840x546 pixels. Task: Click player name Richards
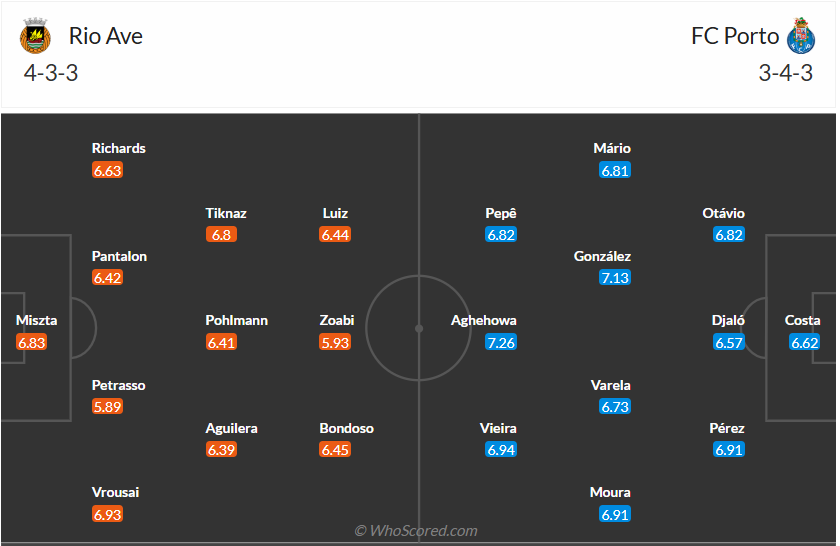point(119,148)
